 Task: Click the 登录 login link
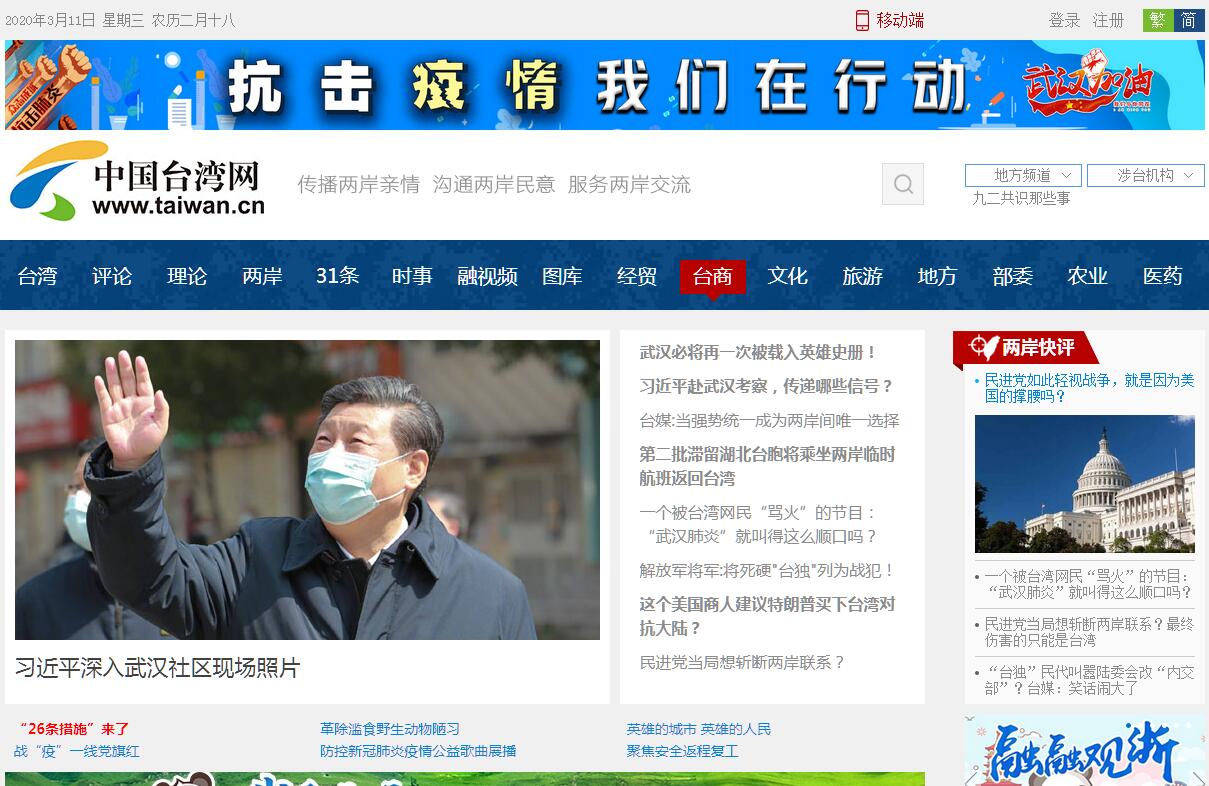pos(1064,20)
